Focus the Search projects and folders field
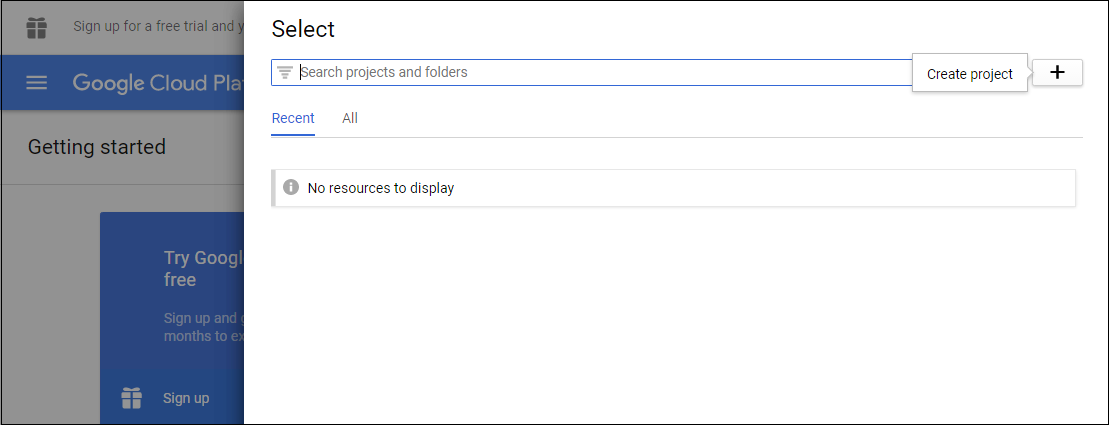This screenshot has height=425, width=1109. [x=592, y=72]
